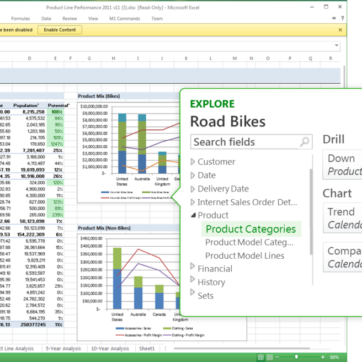Focus the Search fields box

(251, 142)
